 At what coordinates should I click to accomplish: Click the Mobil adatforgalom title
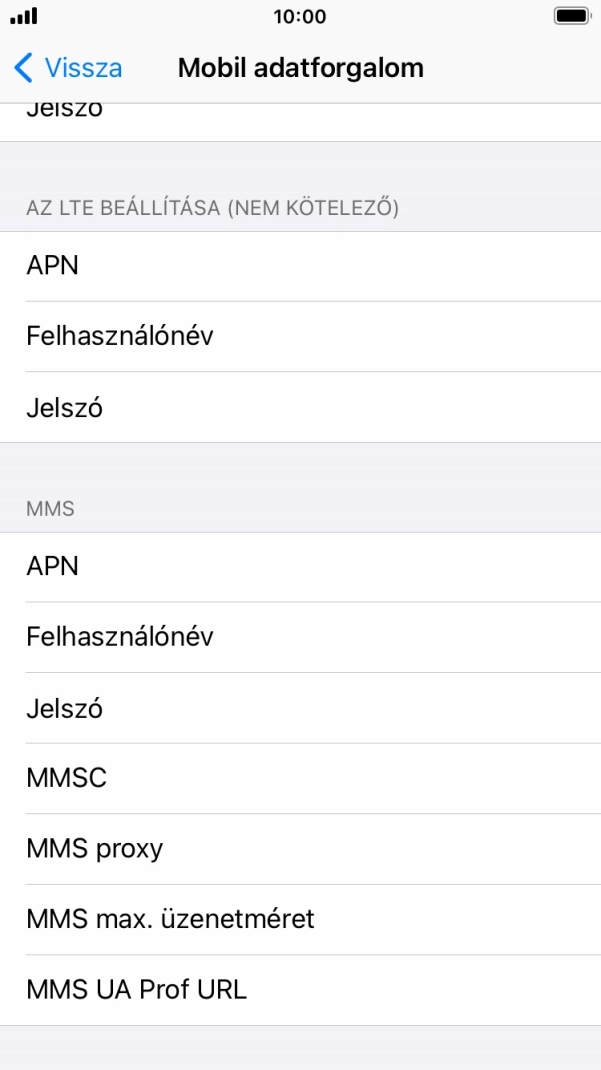click(x=300, y=67)
